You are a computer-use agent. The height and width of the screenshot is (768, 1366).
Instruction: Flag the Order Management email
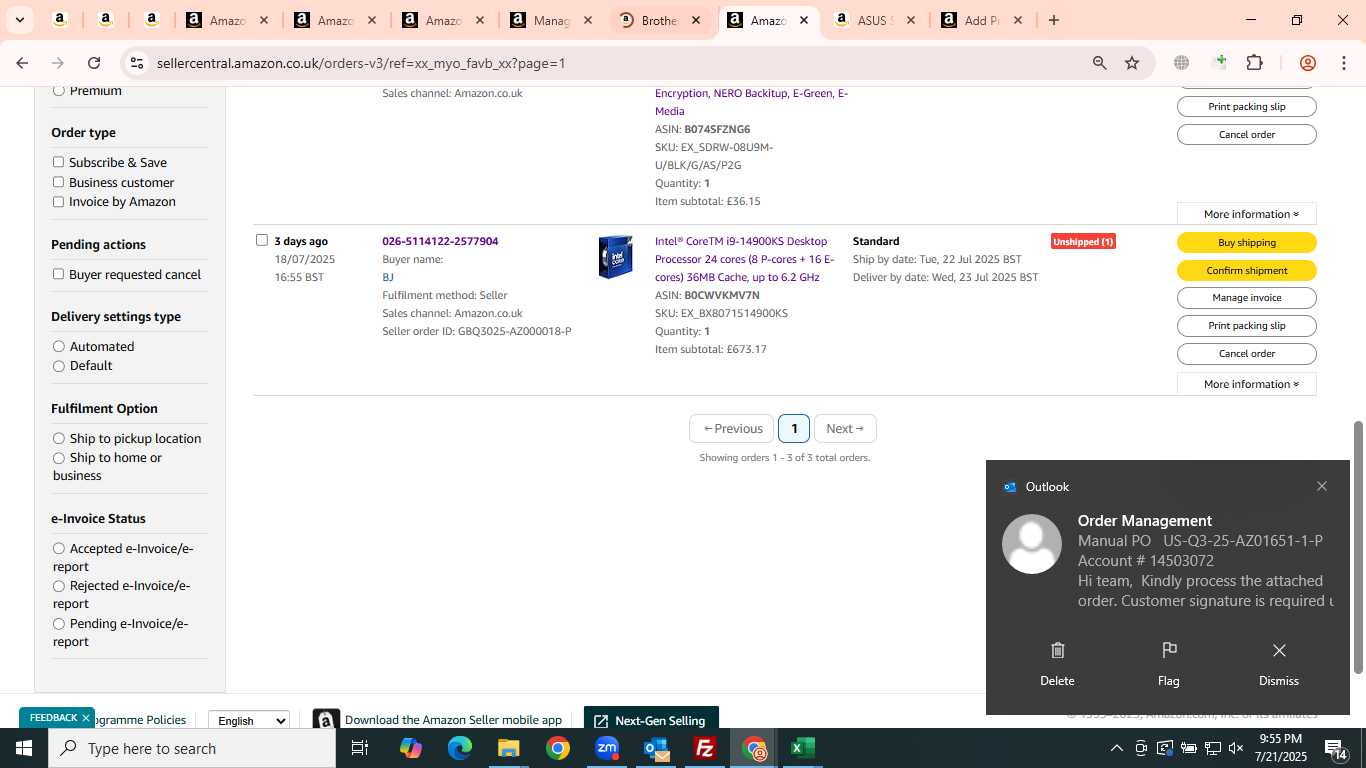click(1168, 664)
